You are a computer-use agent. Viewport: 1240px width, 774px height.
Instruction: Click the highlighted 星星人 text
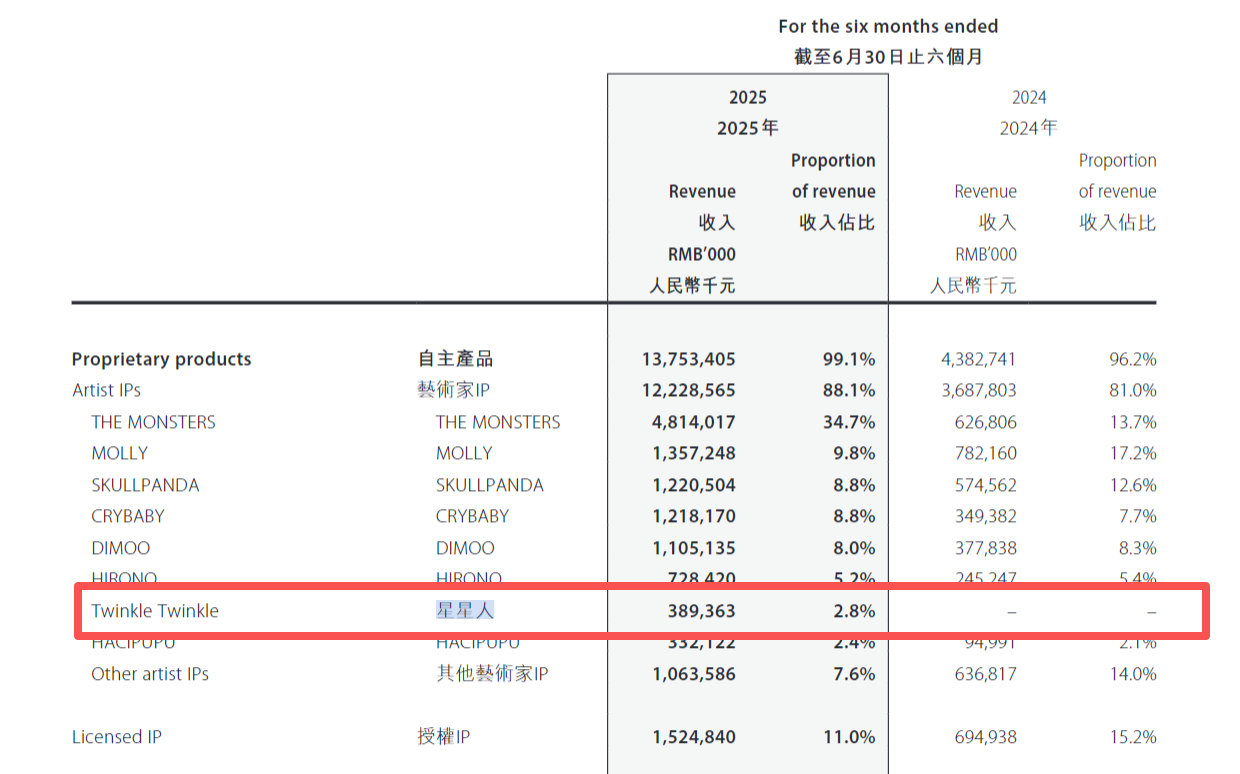coord(466,610)
